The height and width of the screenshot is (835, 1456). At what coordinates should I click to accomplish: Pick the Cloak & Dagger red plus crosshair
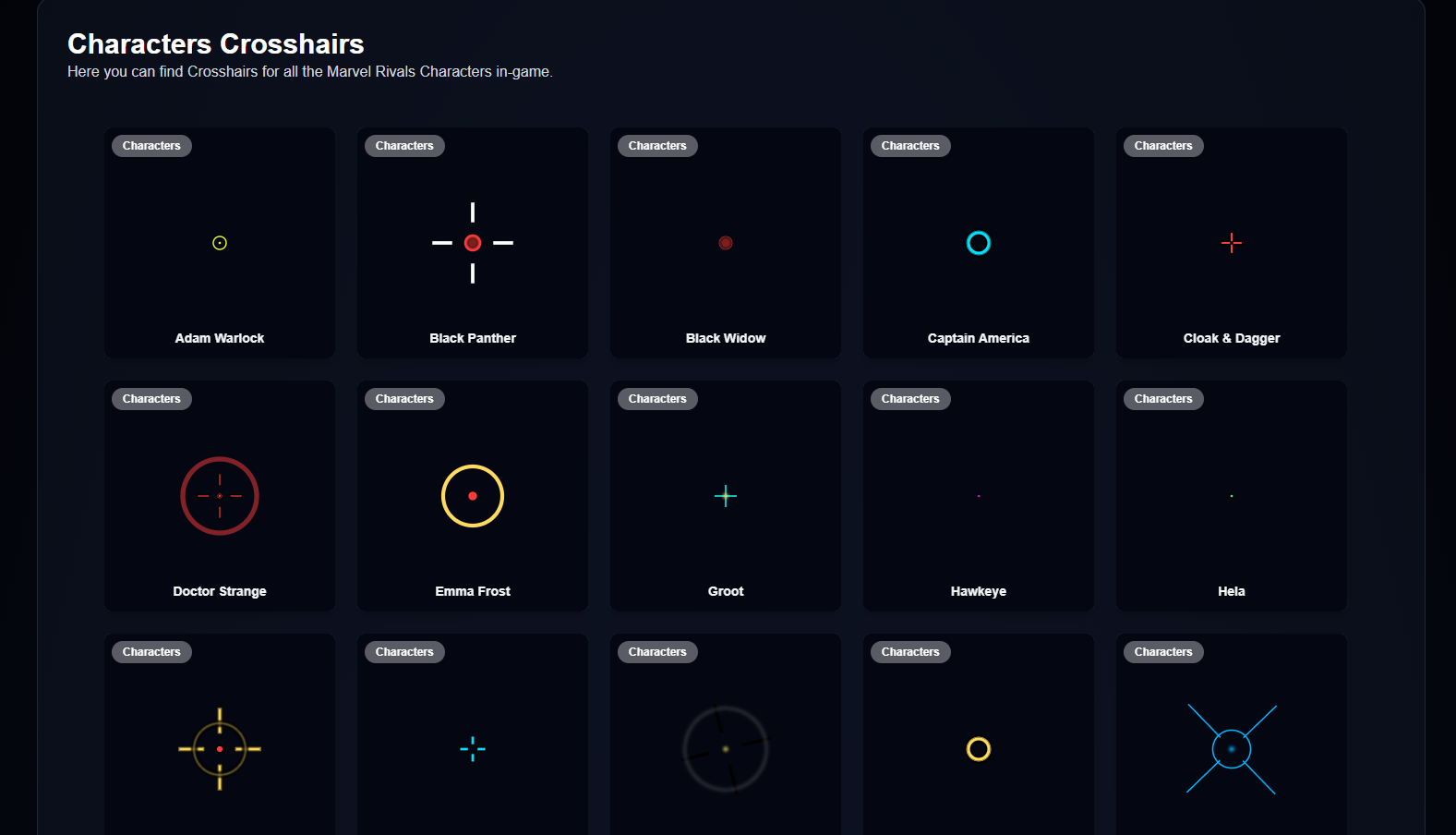tap(1232, 243)
